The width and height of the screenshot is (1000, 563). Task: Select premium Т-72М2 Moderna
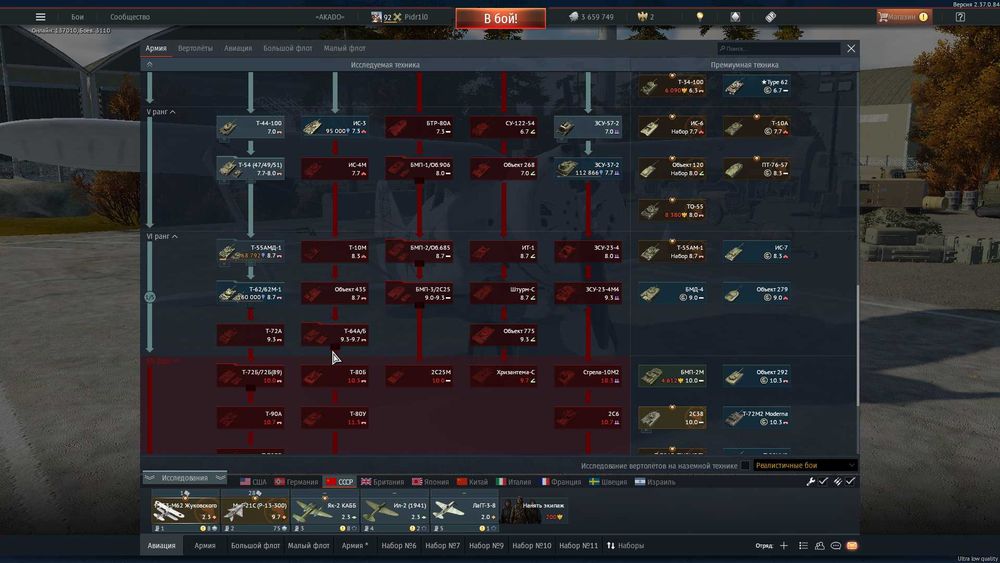click(756, 417)
